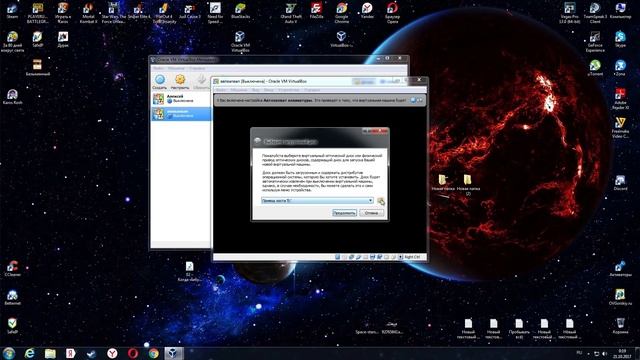640x360 pixels.
Task: Click the Продолжить button in dialog
Action: [344, 213]
